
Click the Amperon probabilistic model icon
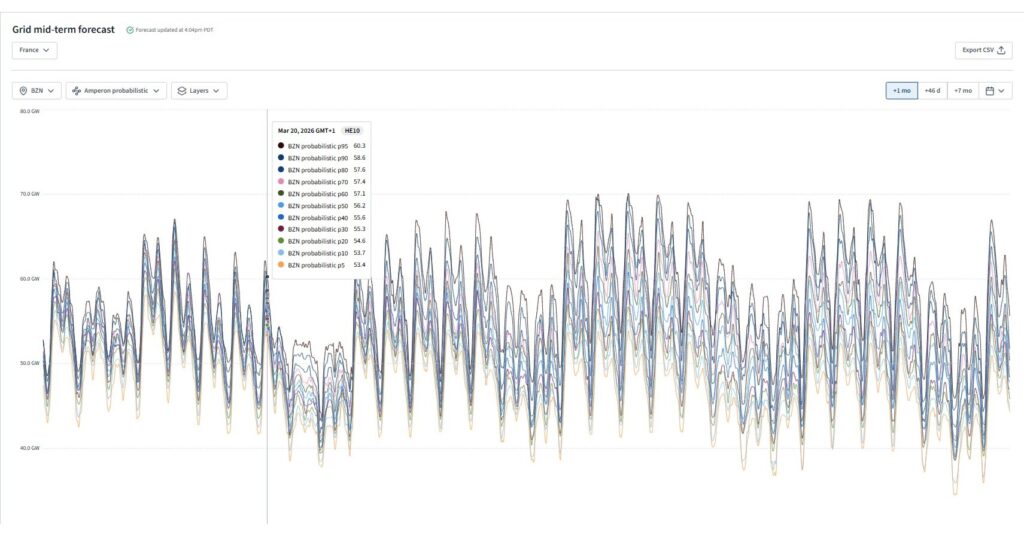coord(77,91)
